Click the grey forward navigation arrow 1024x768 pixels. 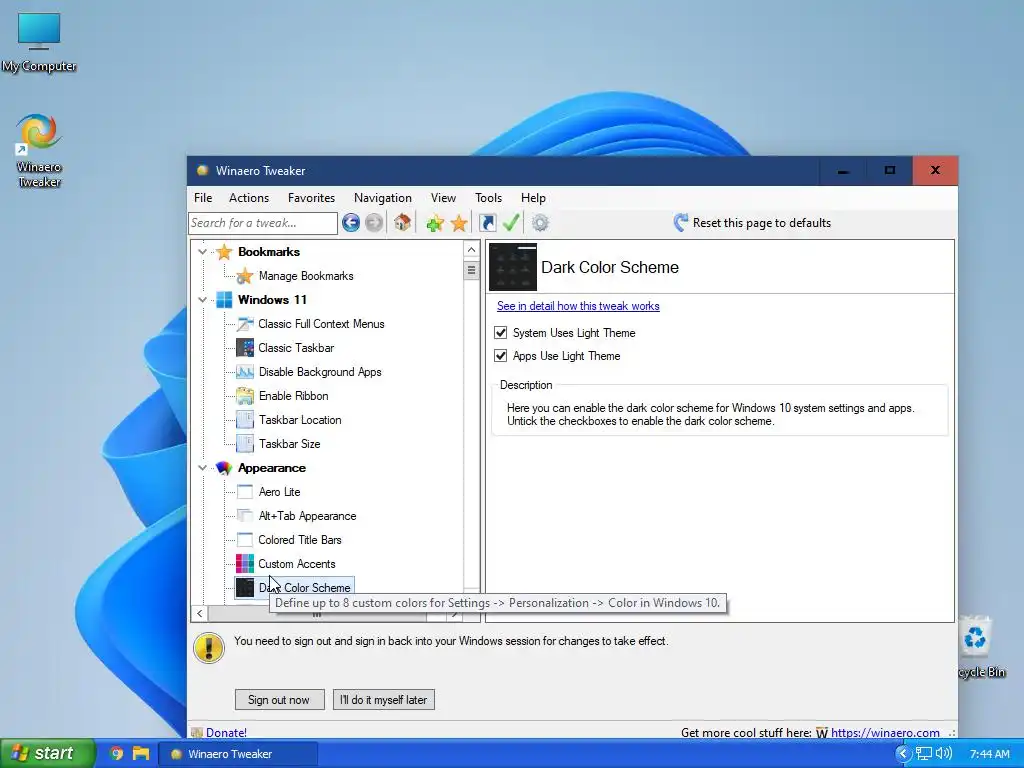[374, 223]
